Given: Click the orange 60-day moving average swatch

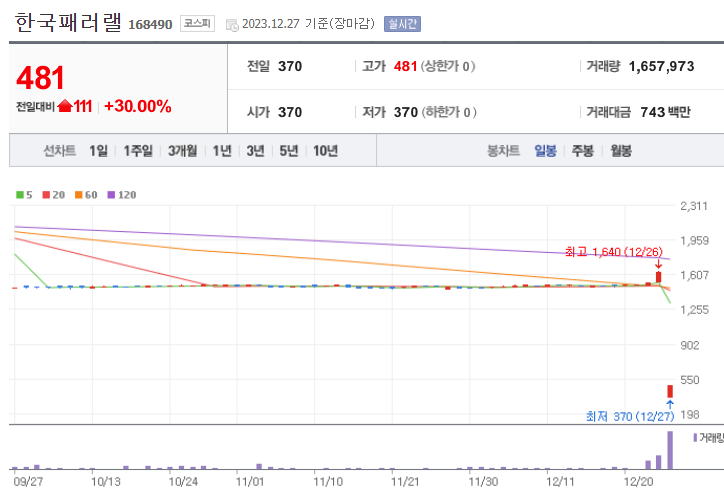Looking at the screenshot, I should coord(78,195).
